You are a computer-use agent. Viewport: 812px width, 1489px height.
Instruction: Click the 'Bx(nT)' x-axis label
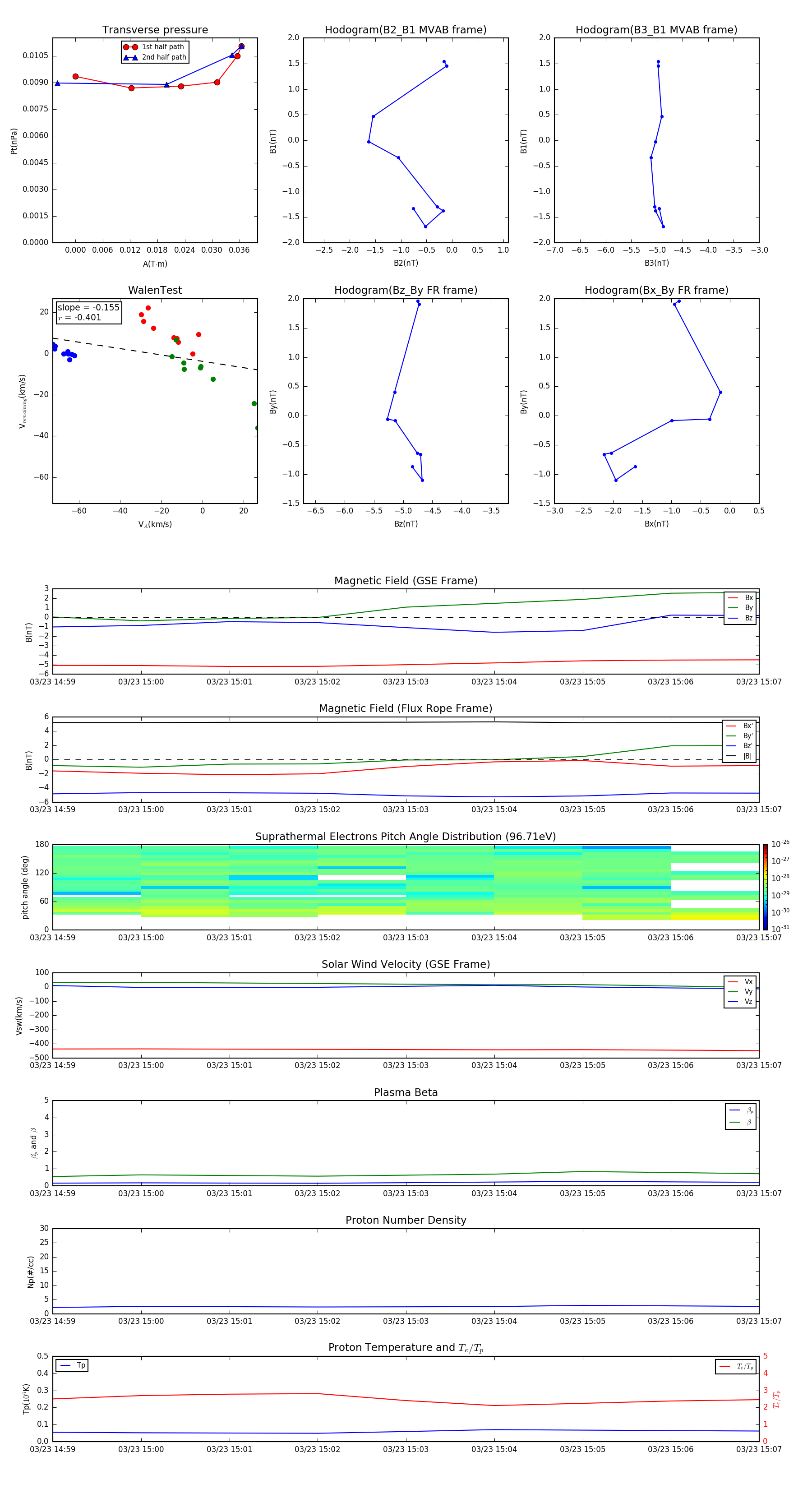pos(656,524)
